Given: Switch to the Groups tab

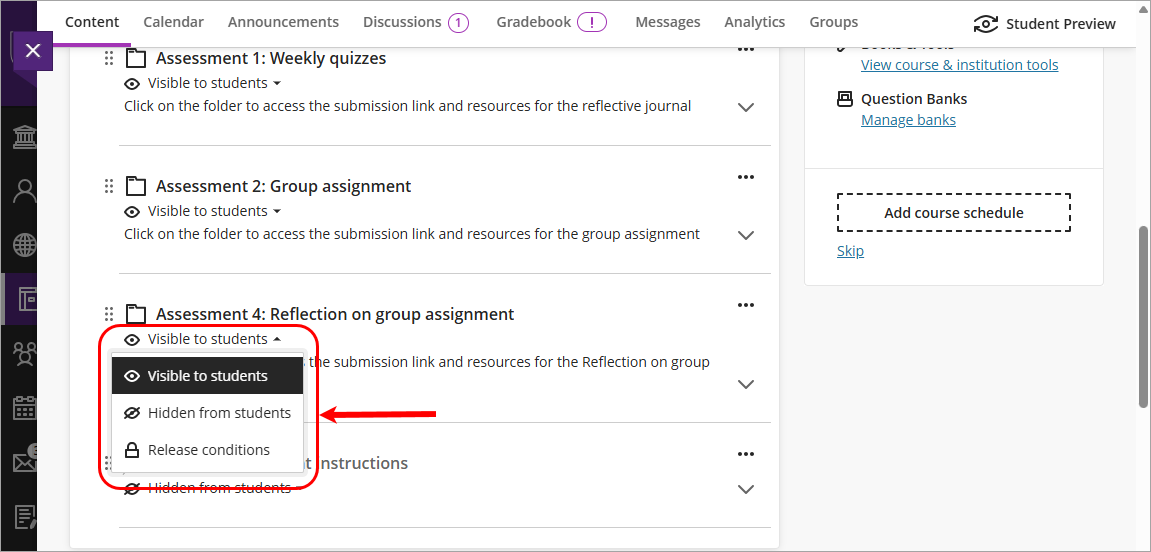Looking at the screenshot, I should click(834, 22).
